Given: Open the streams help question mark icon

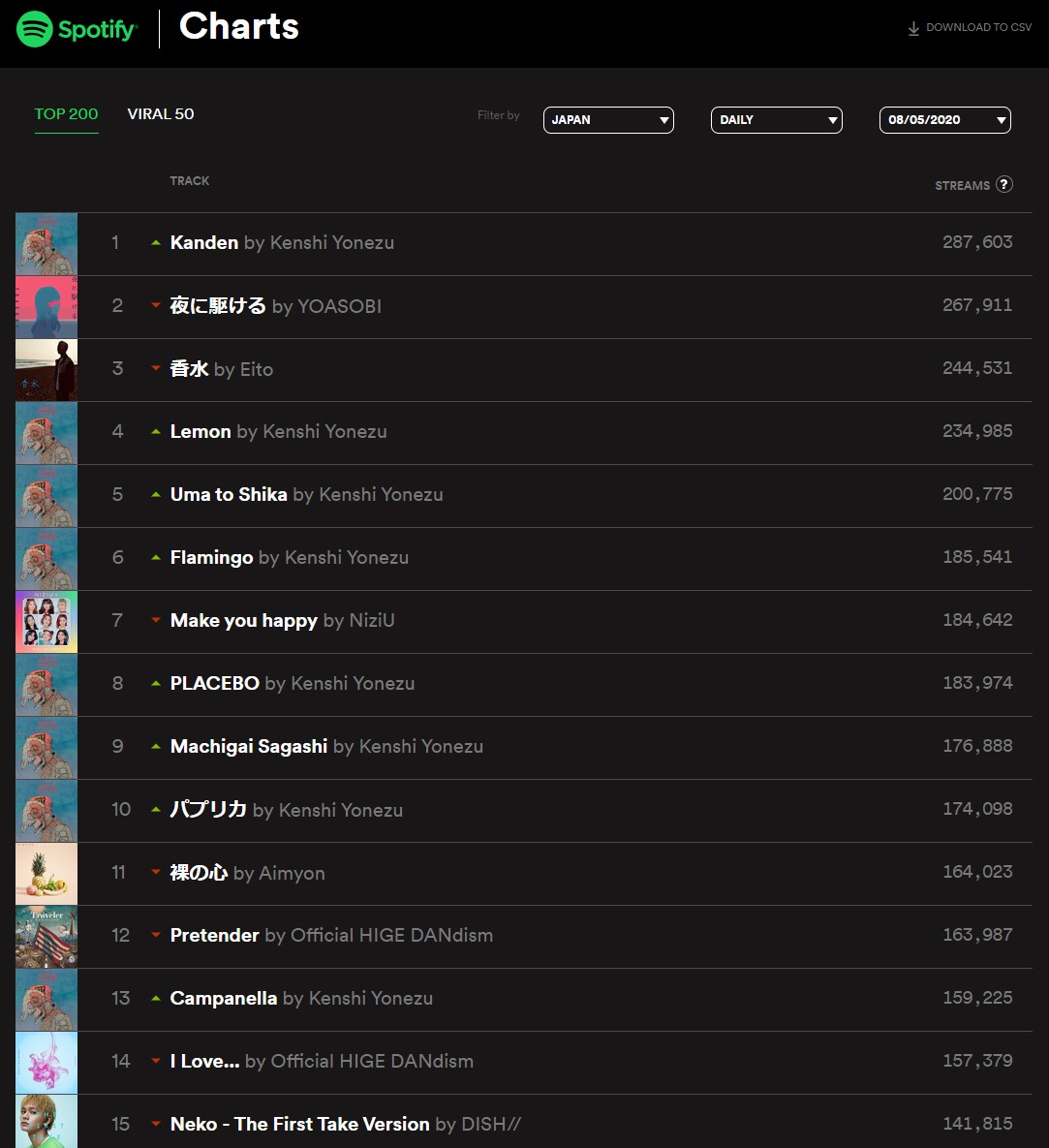Looking at the screenshot, I should tap(1004, 184).
